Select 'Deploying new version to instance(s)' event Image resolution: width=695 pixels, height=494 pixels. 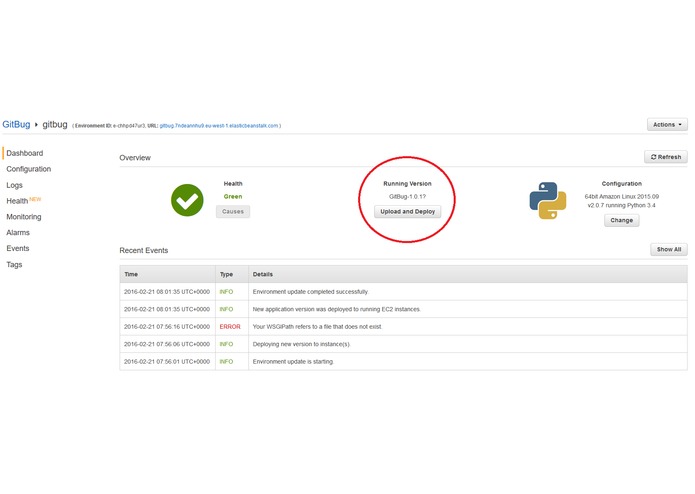click(403, 344)
